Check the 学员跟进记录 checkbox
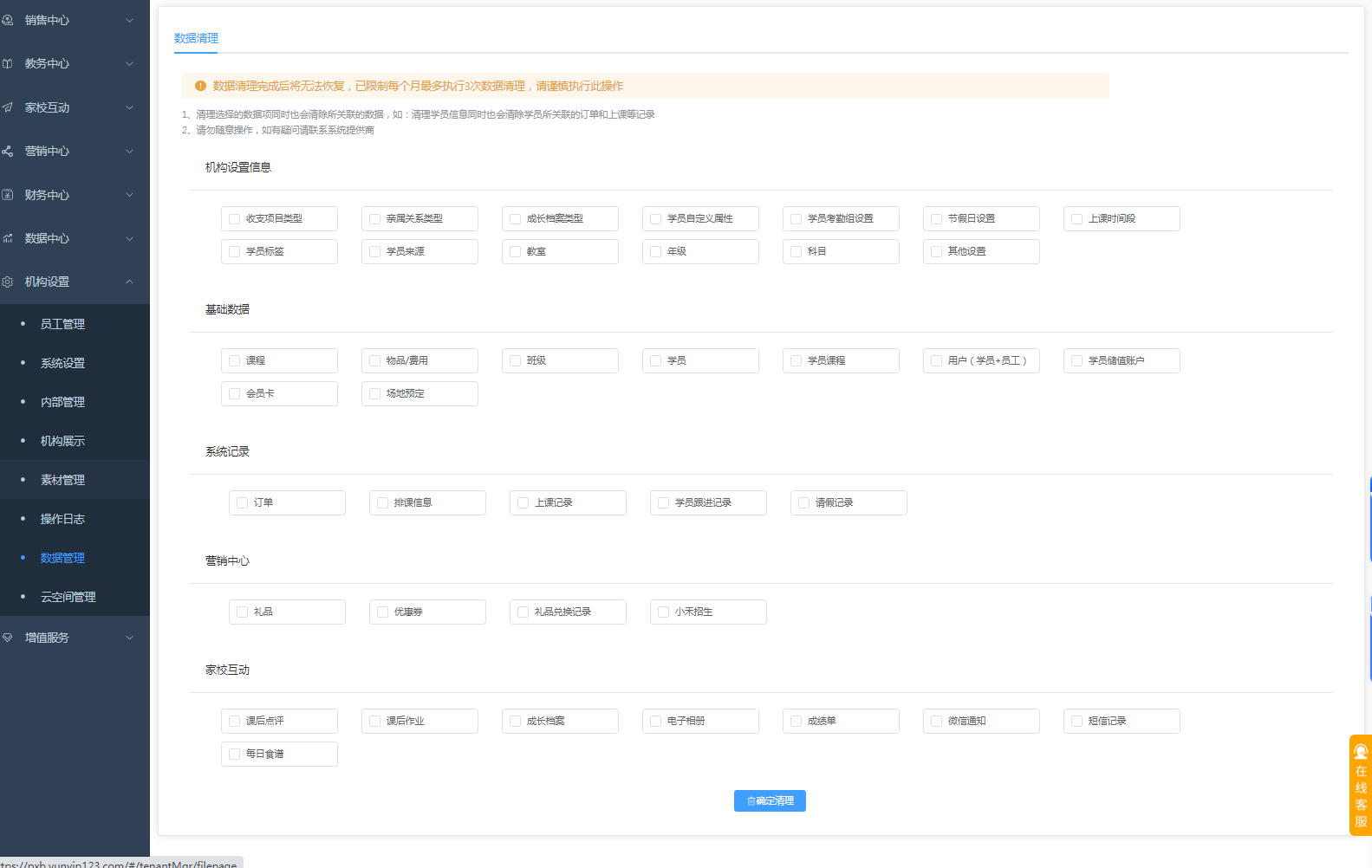This screenshot has width=1372, height=868. tap(663, 503)
